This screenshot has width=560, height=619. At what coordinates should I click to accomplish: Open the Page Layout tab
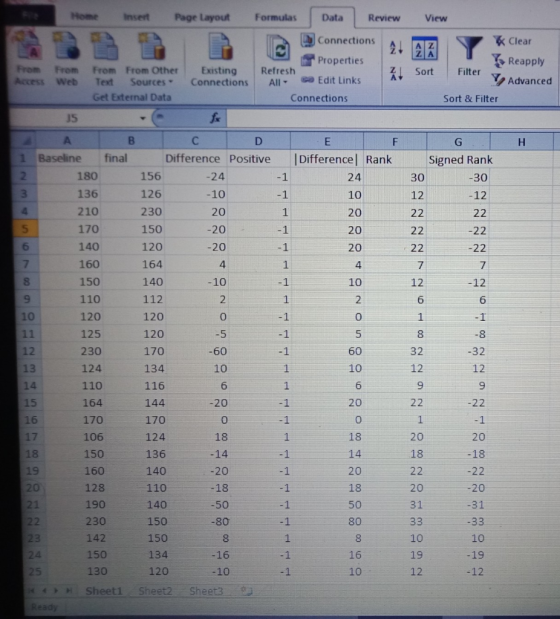[202, 17]
